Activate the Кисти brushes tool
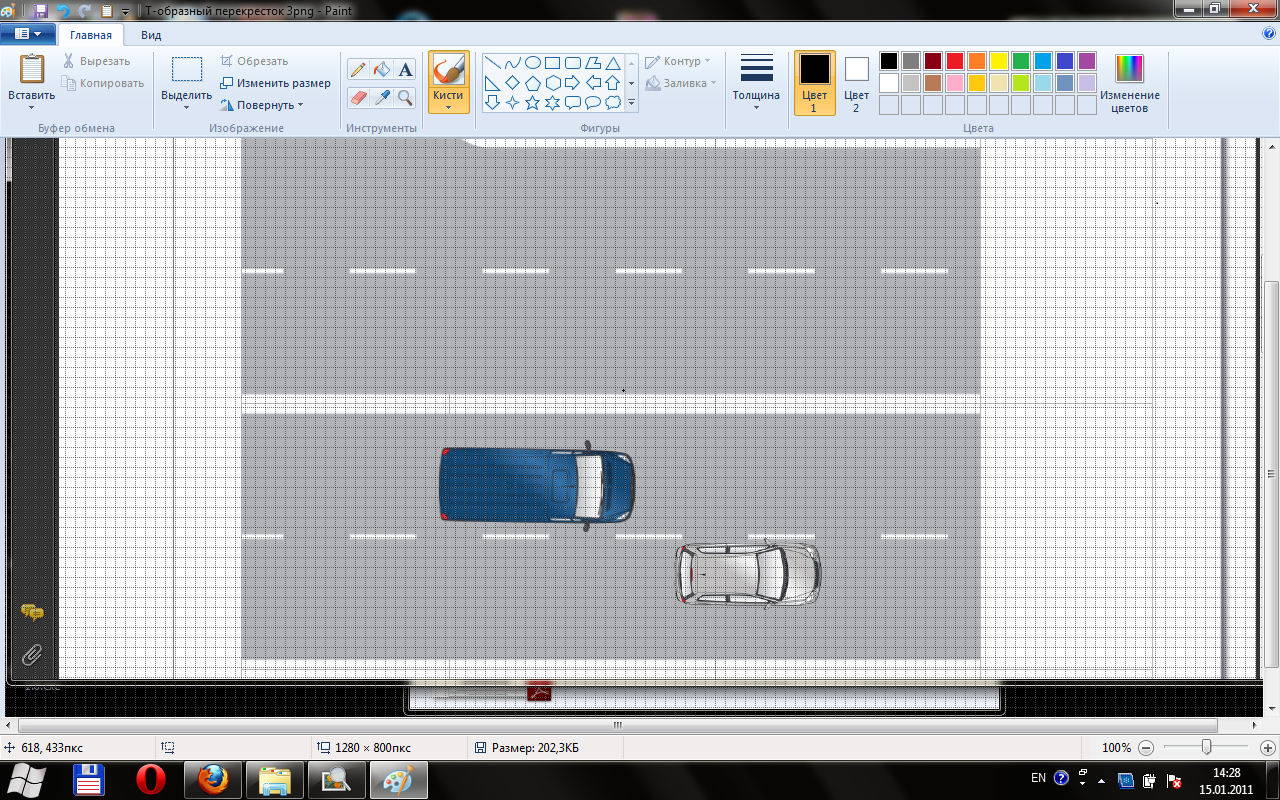The image size is (1280, 800). (449, 82)
